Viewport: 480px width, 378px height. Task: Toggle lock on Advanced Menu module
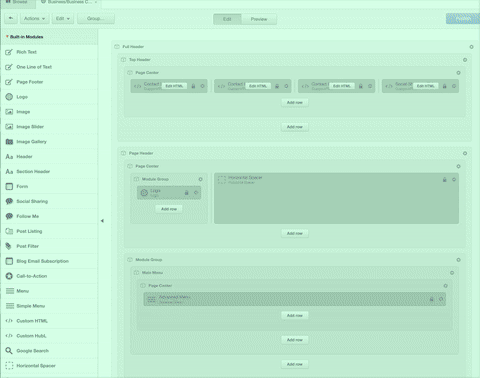[431, 299]
